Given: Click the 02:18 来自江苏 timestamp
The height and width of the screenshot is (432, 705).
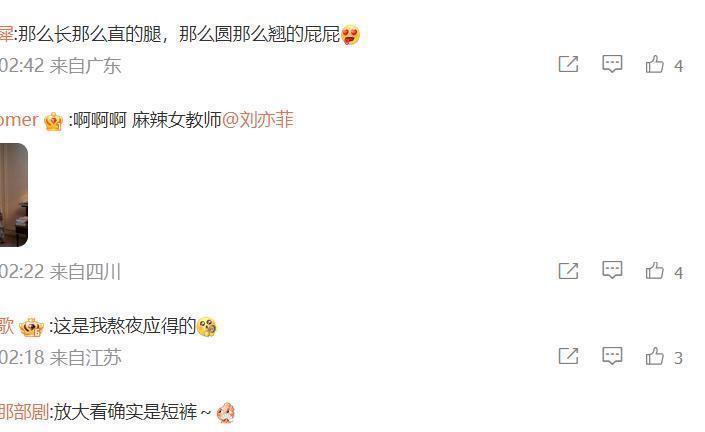Looking at the screenshot, I should tap(60, 358).
